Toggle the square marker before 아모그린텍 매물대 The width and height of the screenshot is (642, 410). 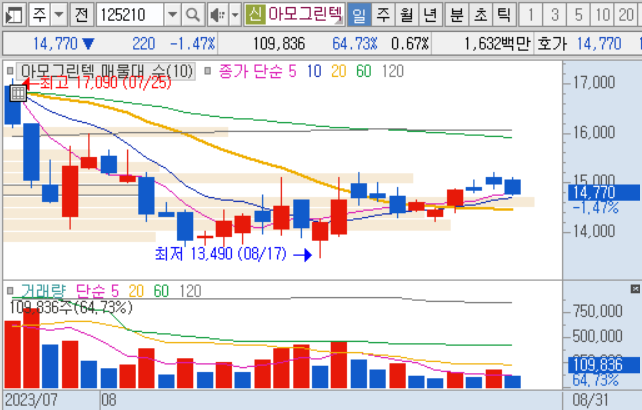pos(10,71)
